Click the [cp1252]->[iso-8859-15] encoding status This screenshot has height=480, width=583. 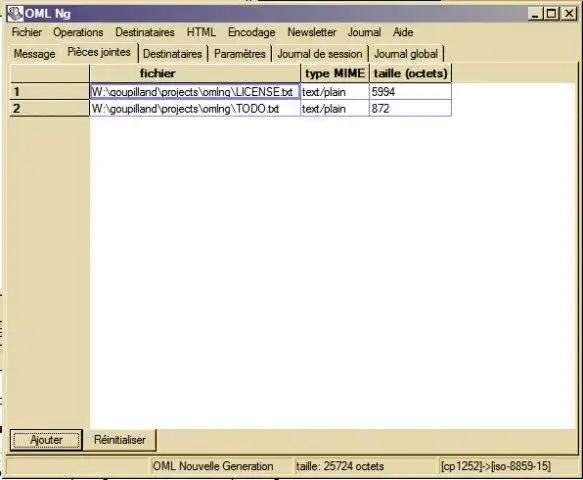coord(496,466)
